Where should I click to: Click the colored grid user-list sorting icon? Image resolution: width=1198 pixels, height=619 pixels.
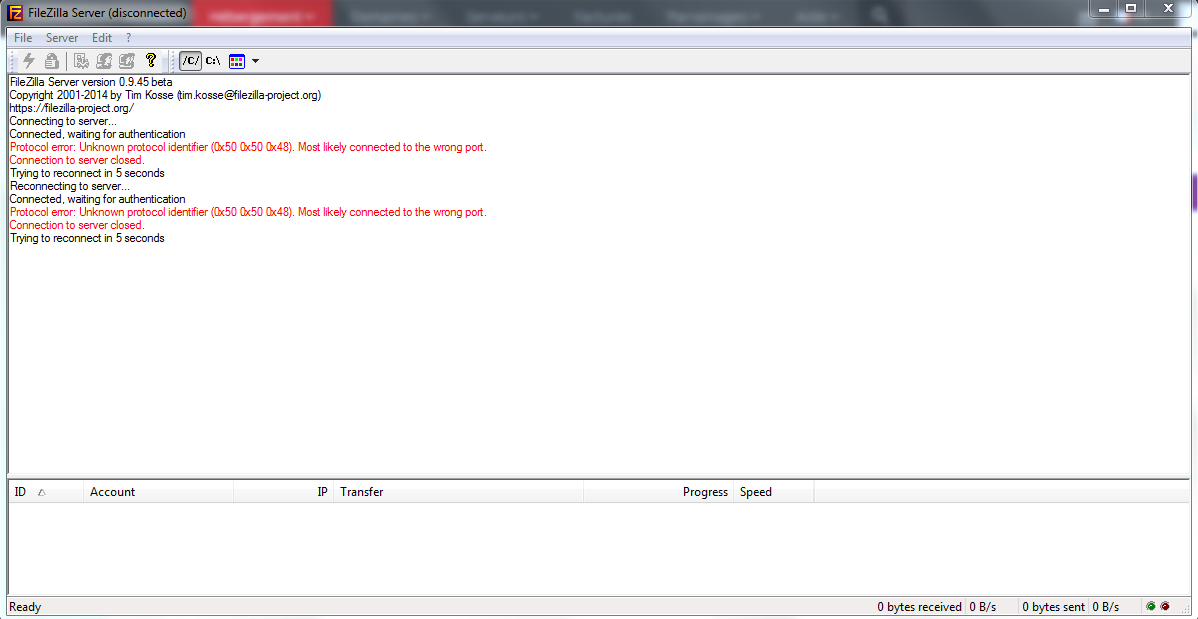pyautogui.click(x=237, y=60)
